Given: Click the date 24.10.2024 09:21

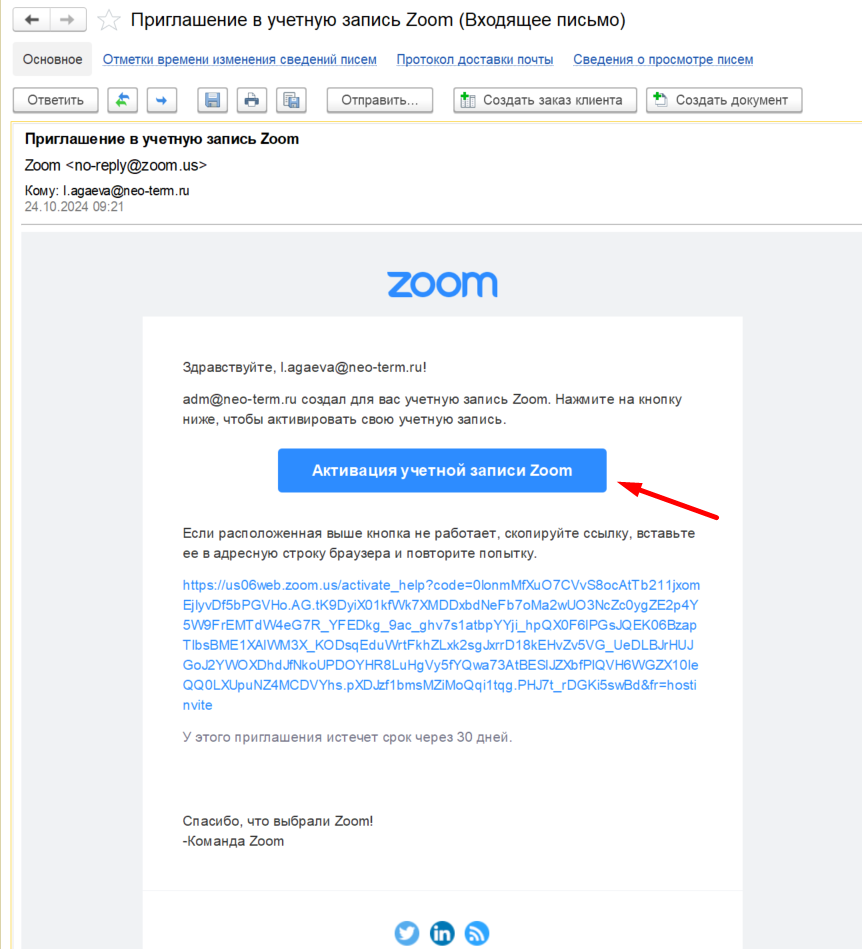Looking at the screenshot, I should coord(74,206).
